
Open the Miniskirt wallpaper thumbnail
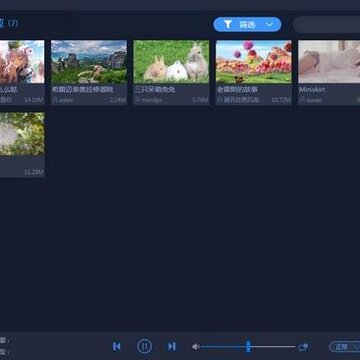pos(329,62)
